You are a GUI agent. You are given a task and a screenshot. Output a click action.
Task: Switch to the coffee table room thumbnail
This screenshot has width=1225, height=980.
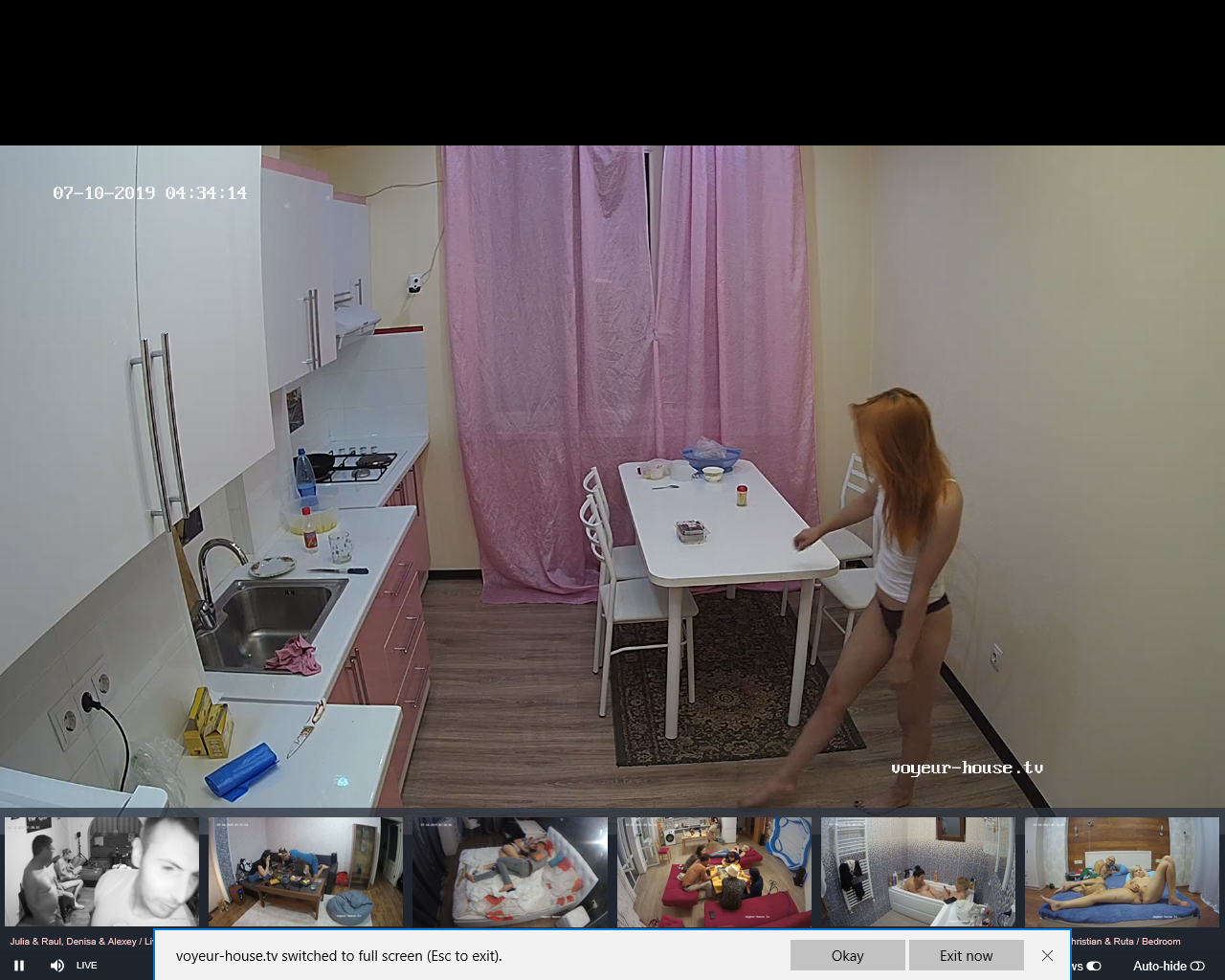(x=306, y=872)
